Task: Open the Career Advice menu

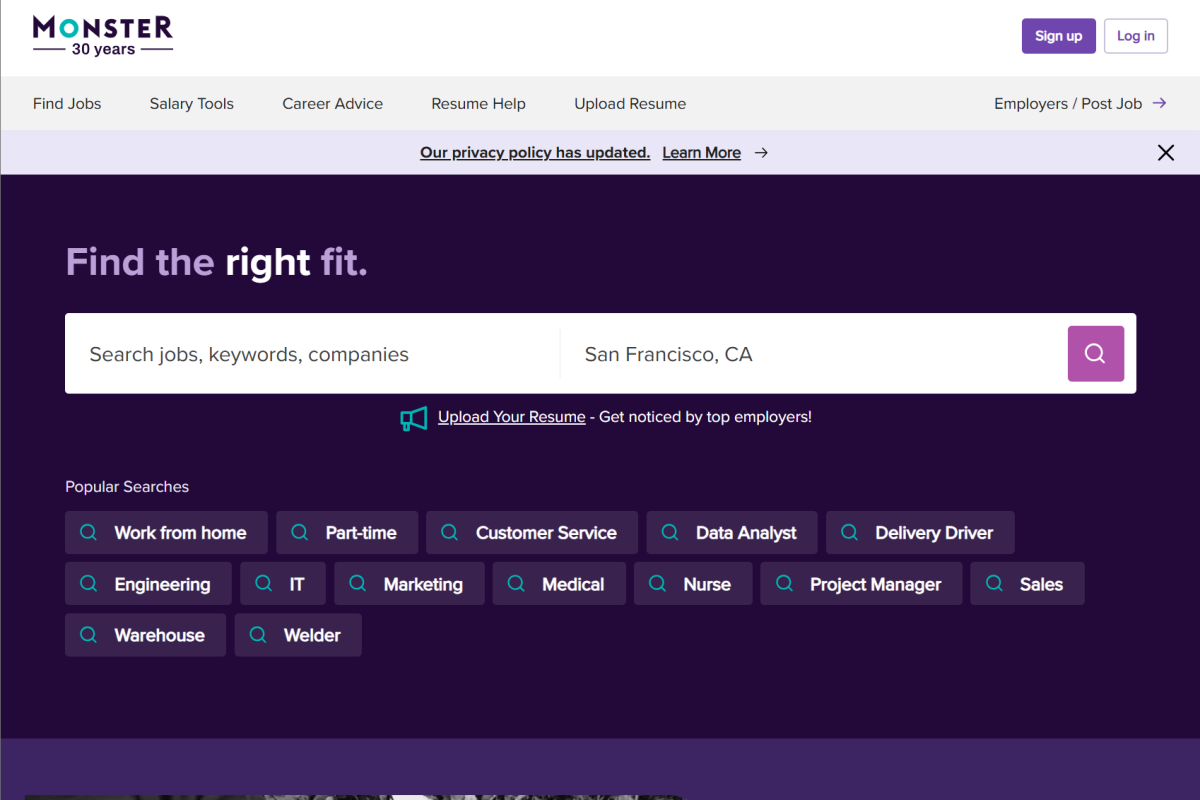Action: 333,103
